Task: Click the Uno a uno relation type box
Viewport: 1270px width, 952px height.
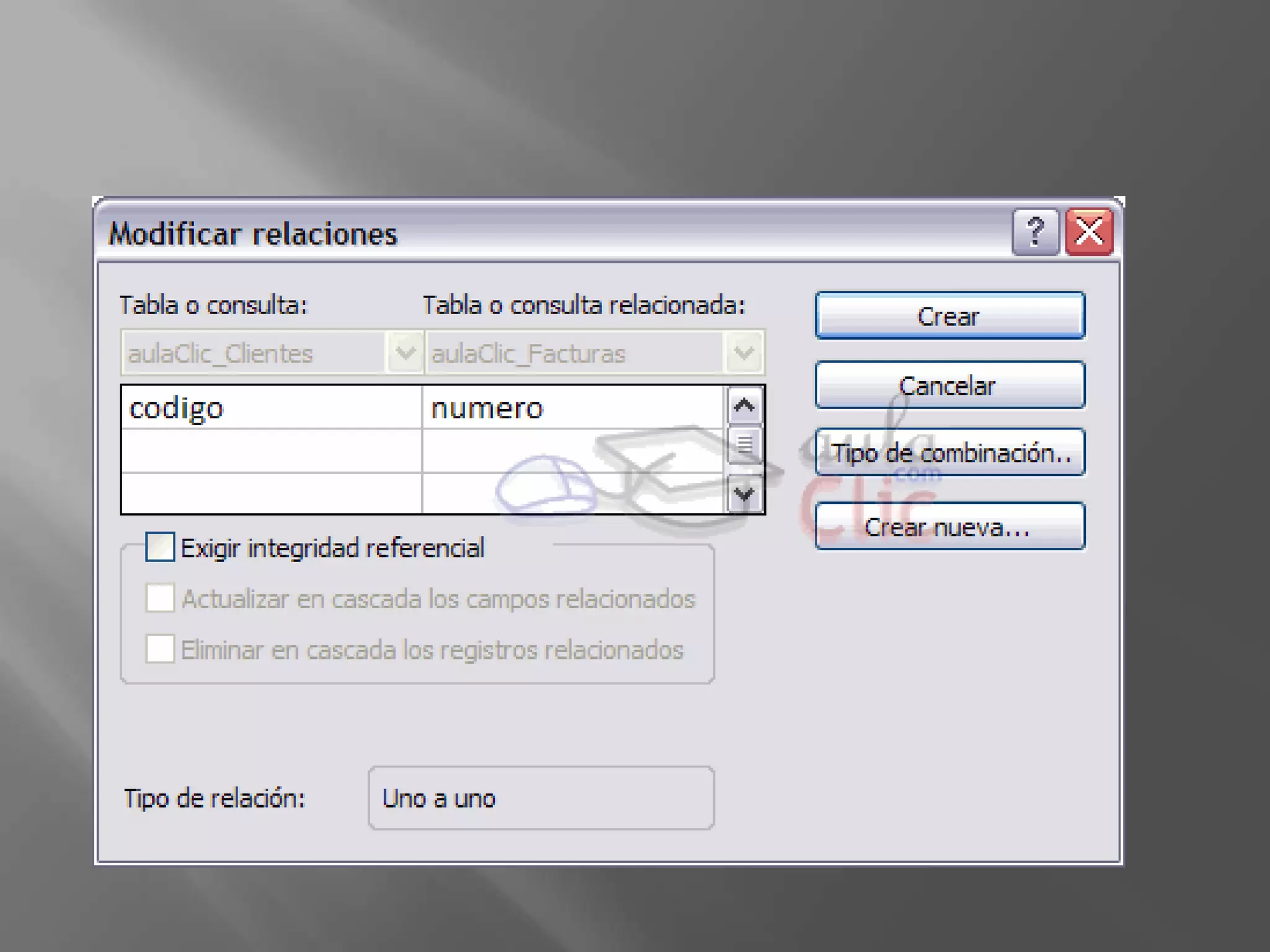Action: coord(541,798)
